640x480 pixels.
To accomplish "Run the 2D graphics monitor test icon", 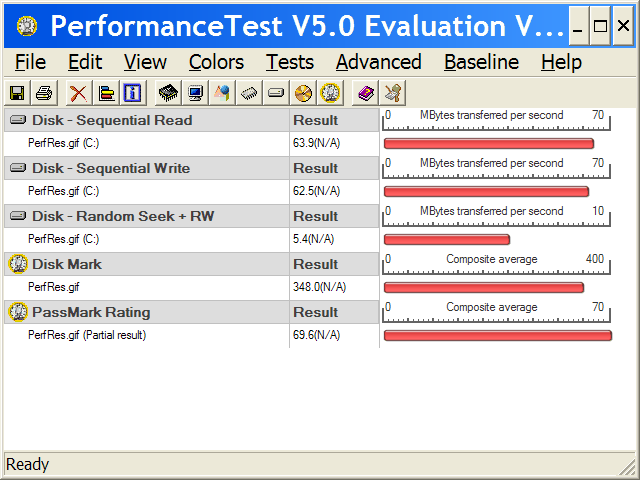I will click(x=195, y=93).
